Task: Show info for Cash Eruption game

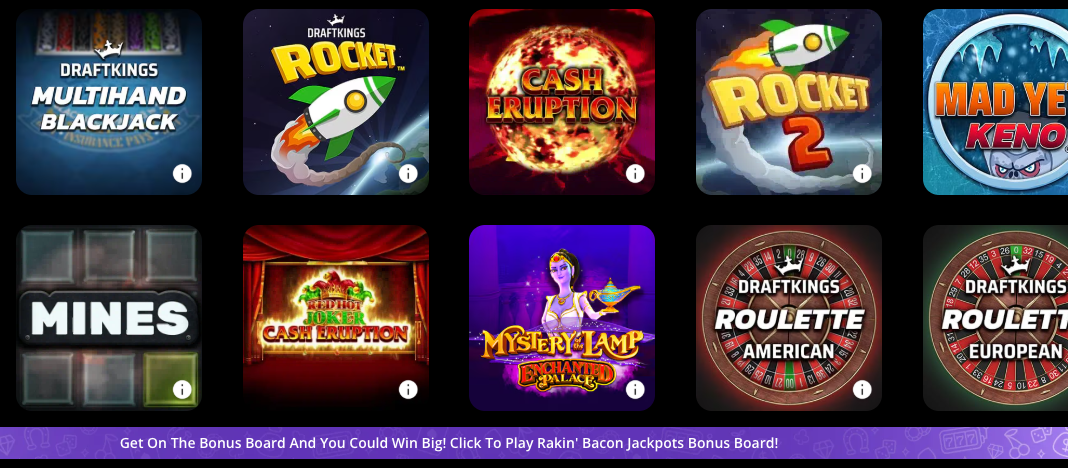Action: [635, 174]
